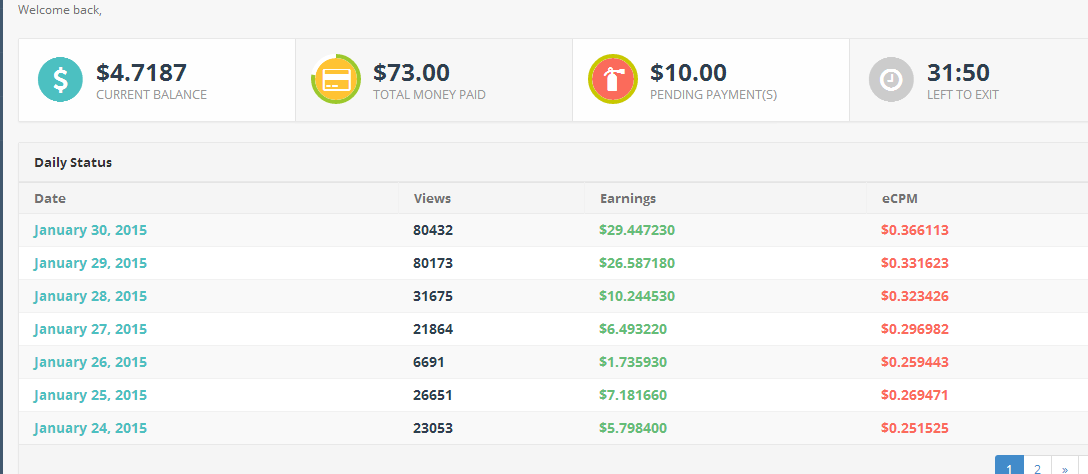
Task: Select the January 28, 2015 entry
Action: [90, 296]
